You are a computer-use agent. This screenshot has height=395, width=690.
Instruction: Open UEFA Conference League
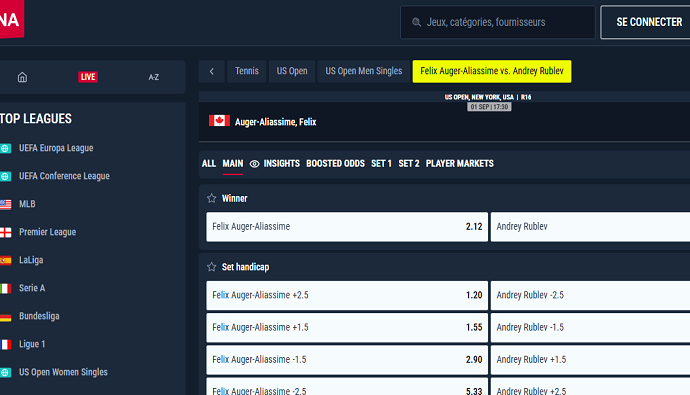pyautogui.click(x=64, y=176)
